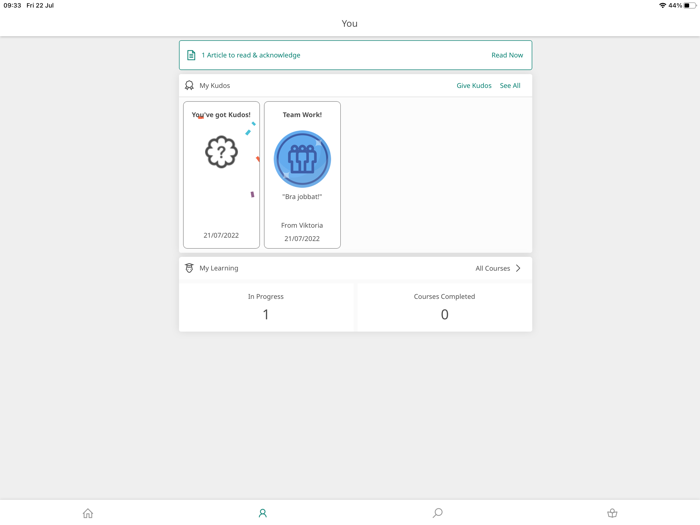Click the 44% battery percentage

pos(675,5)
